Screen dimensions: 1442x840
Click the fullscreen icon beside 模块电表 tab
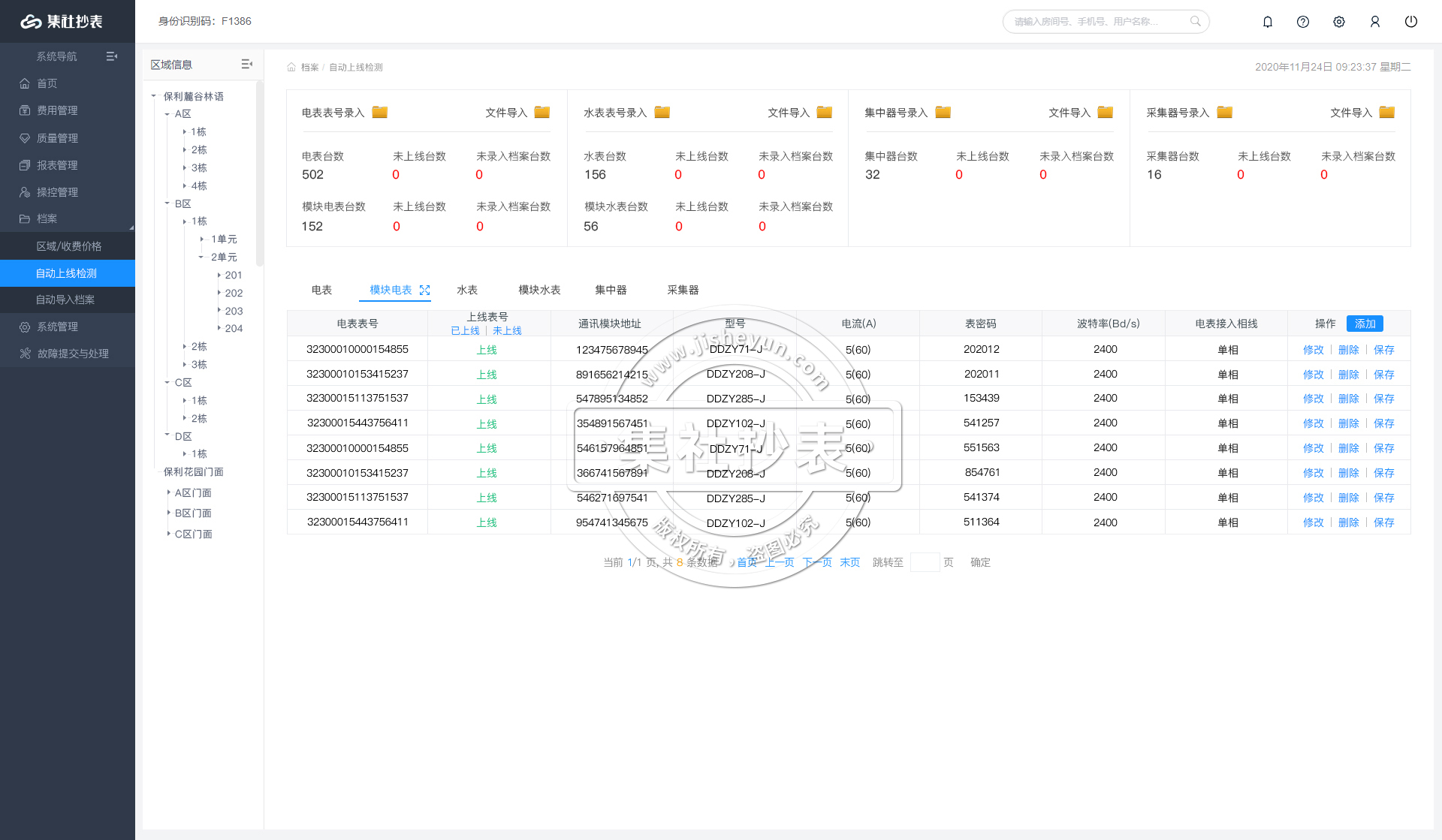[424, 290]
